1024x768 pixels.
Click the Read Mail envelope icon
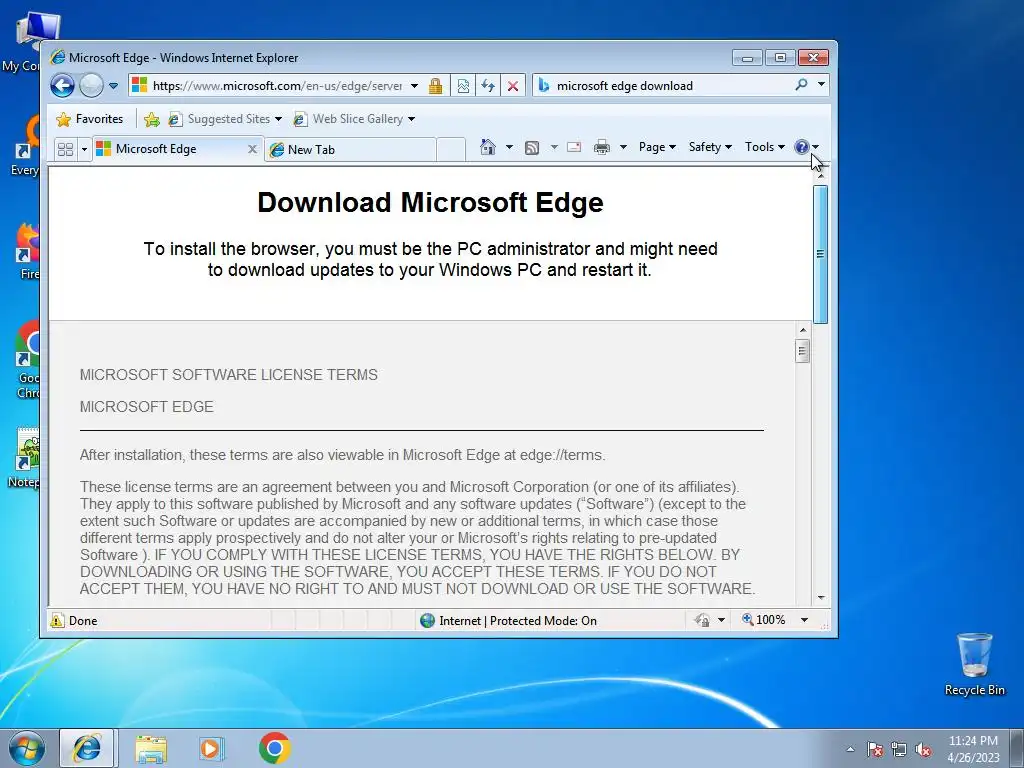pos(574,147)
